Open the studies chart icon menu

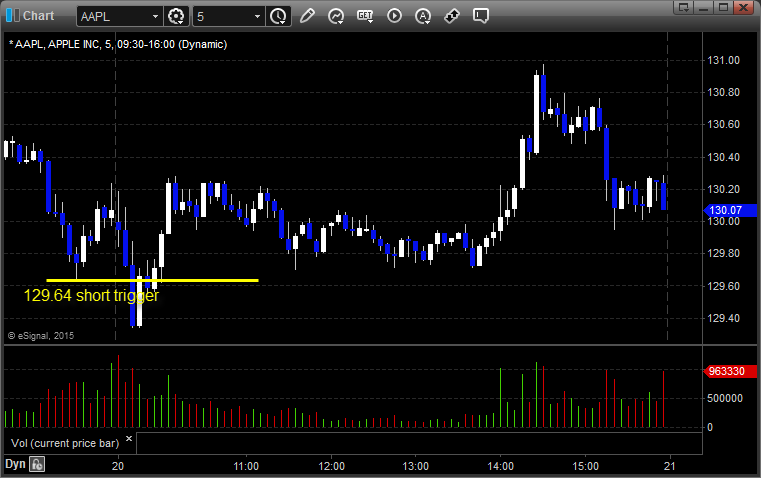pos(336,16)
